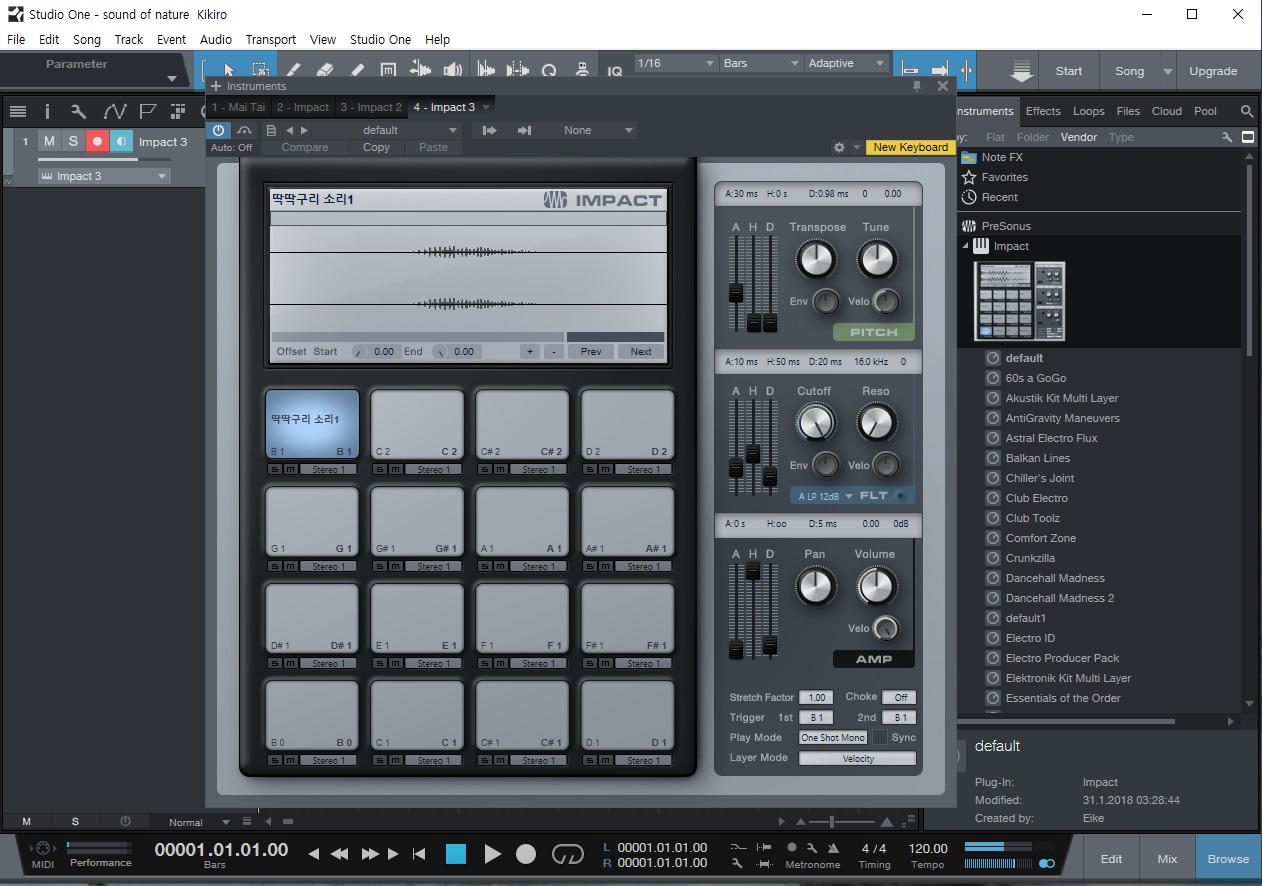The height and width of the screenshot is (886, 1262).
Task: Open the Recent clock item in the browser
Action: coord(969,197)
